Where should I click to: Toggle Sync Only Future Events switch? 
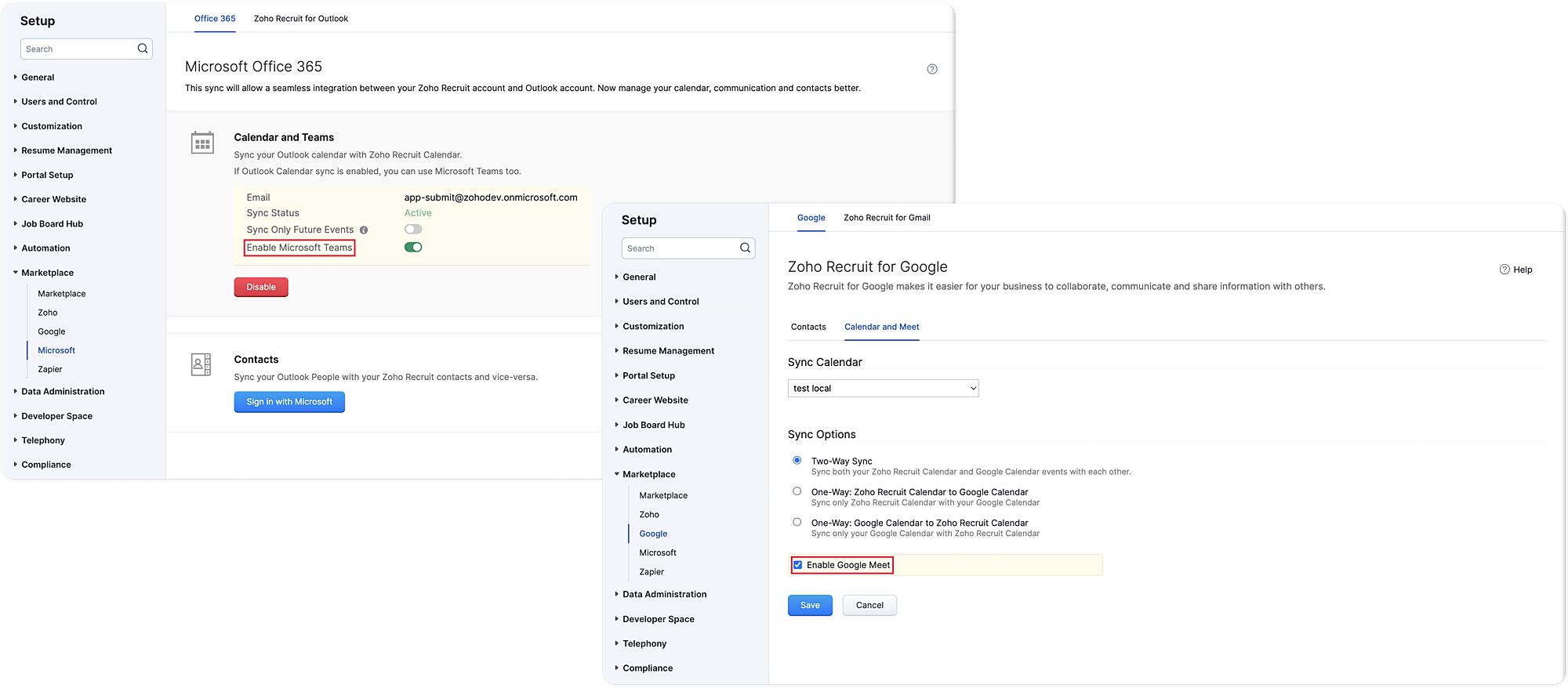pyautogui.click(x=413, y=230)
